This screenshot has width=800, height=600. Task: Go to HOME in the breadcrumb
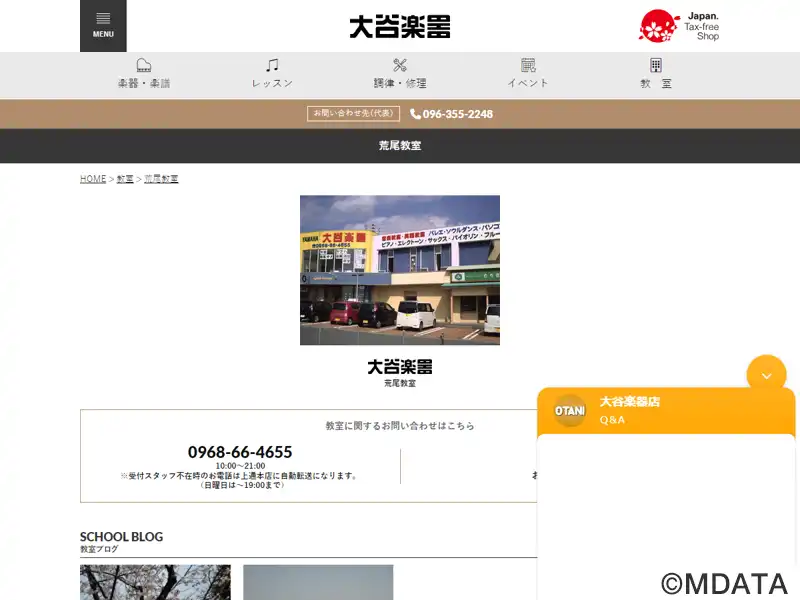pos(93,179)
